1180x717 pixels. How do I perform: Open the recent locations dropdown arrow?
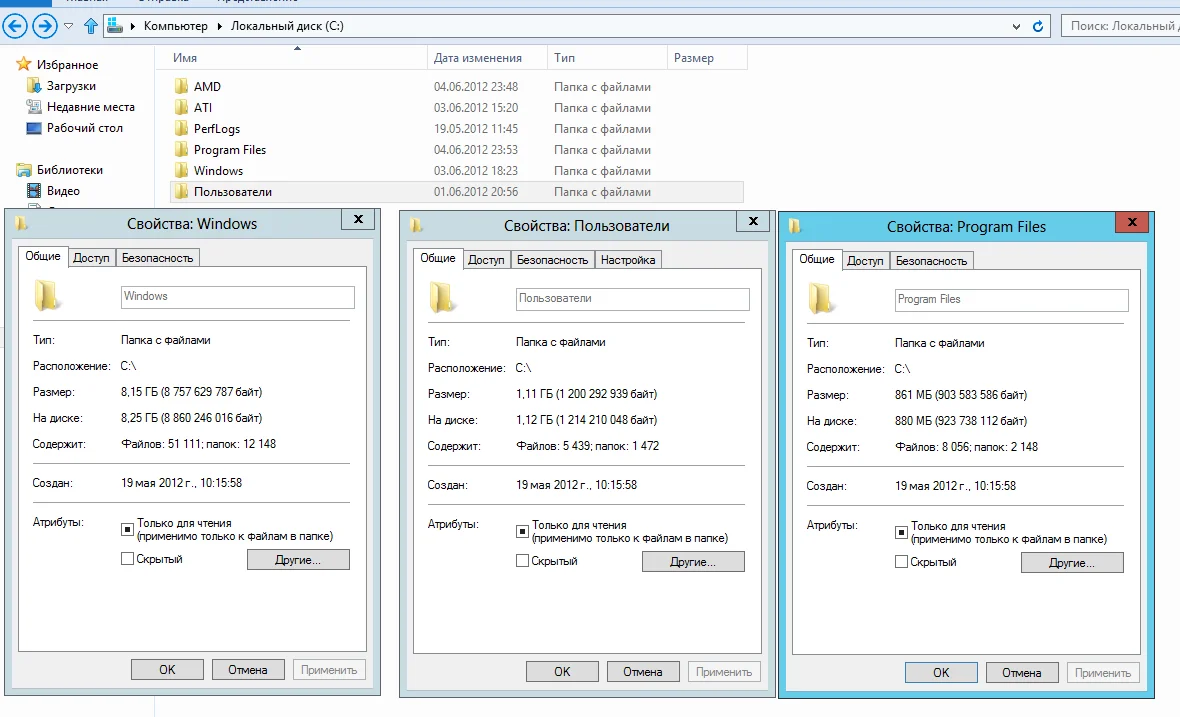(x=68, y=26)
